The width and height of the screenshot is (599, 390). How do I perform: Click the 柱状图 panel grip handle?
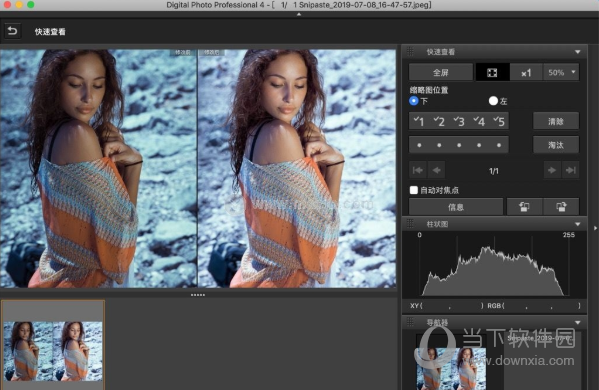[x=410, y=224]
